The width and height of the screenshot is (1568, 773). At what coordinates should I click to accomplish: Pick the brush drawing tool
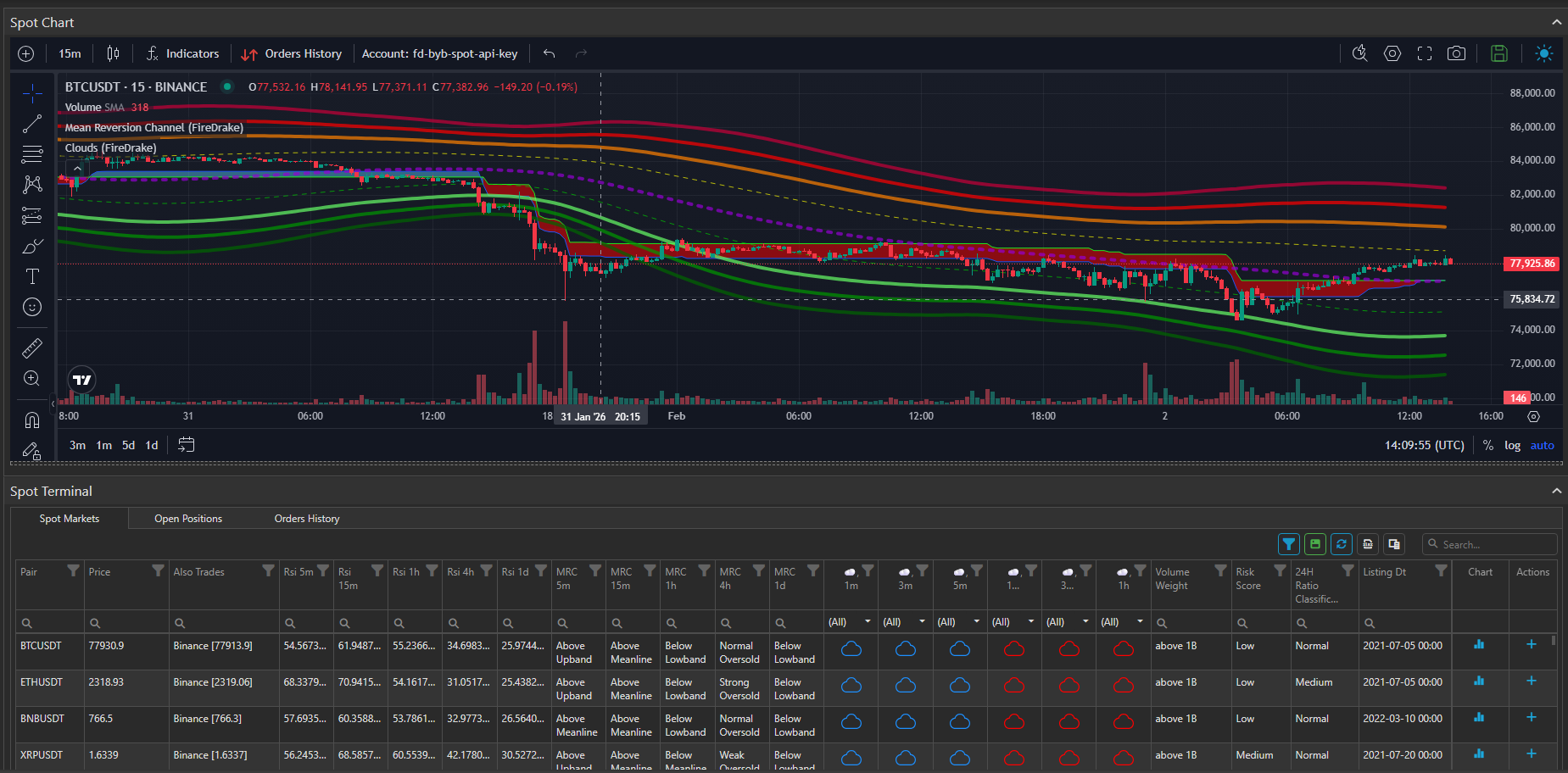point(32,247)
